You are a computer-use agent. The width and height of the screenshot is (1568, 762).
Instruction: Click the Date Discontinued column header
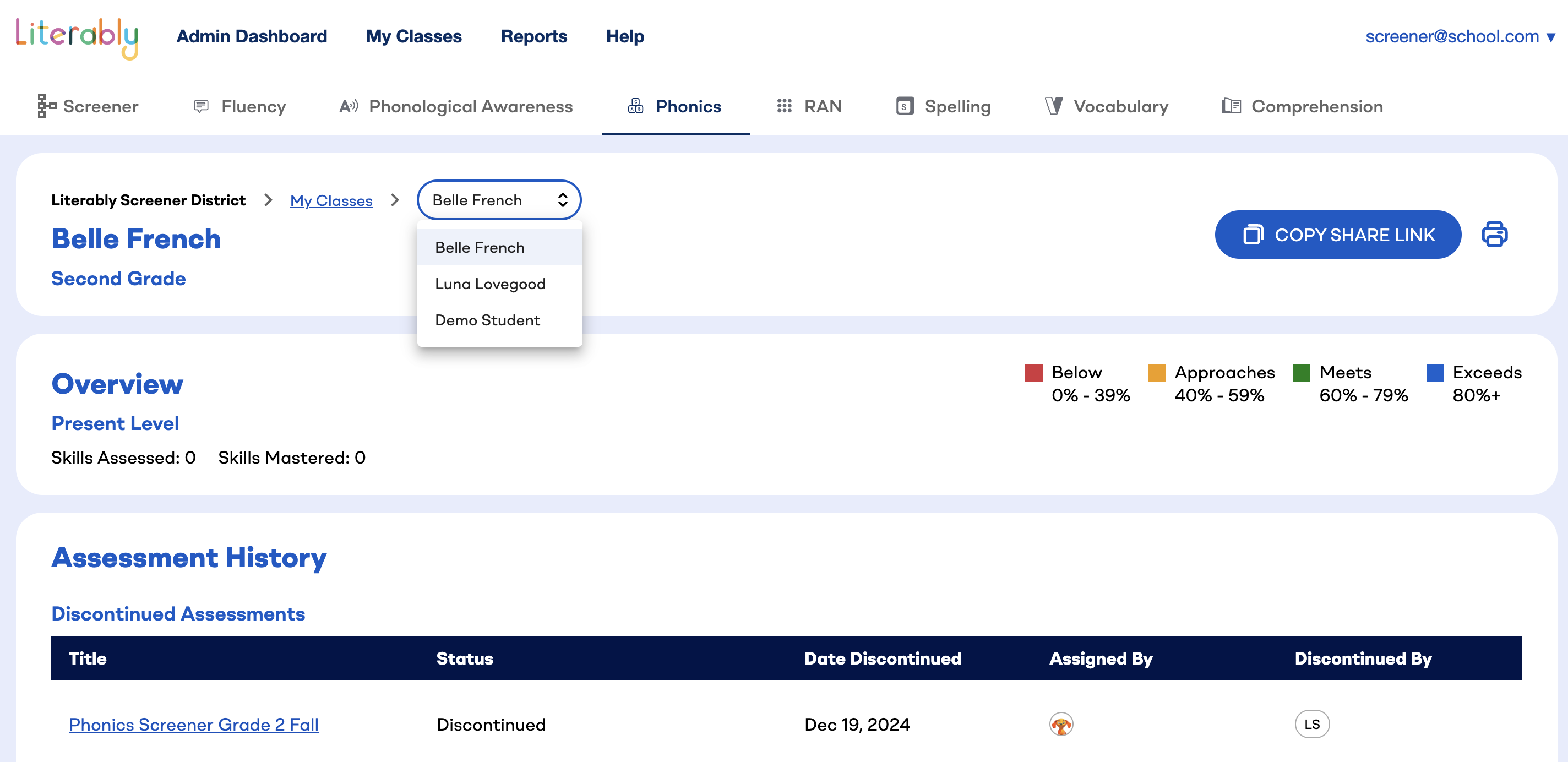click(x=883, y=658)
